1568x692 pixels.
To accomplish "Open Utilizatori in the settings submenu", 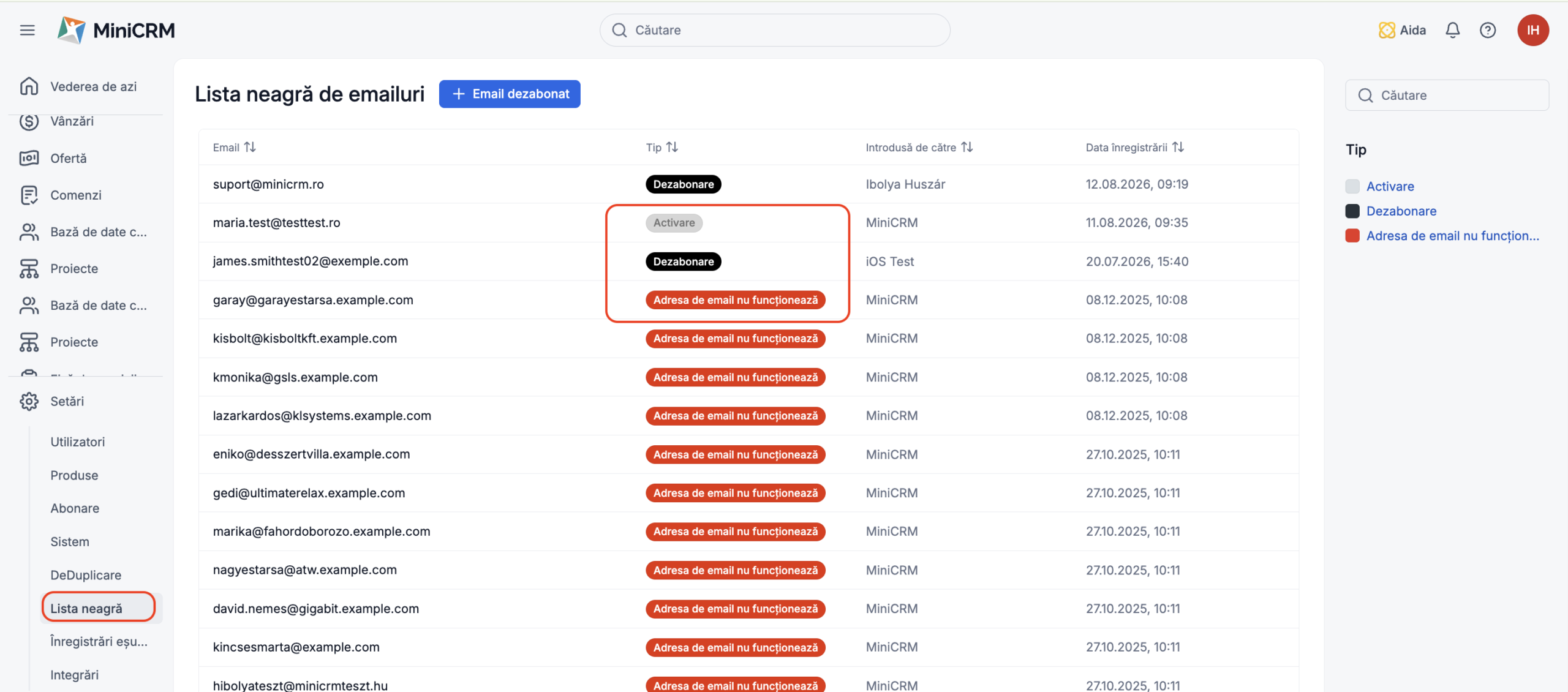I will click(78, 442).
